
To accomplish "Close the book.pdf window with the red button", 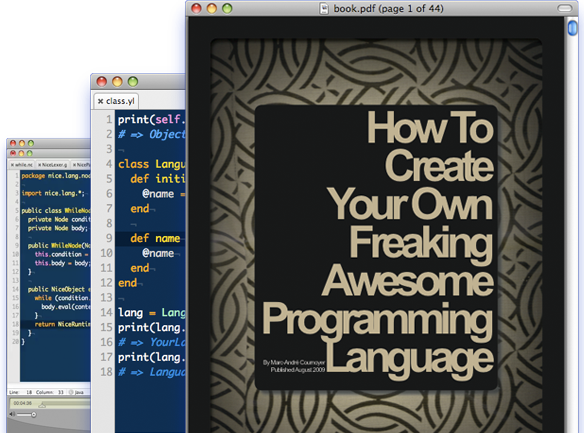I will pos(196,8).
